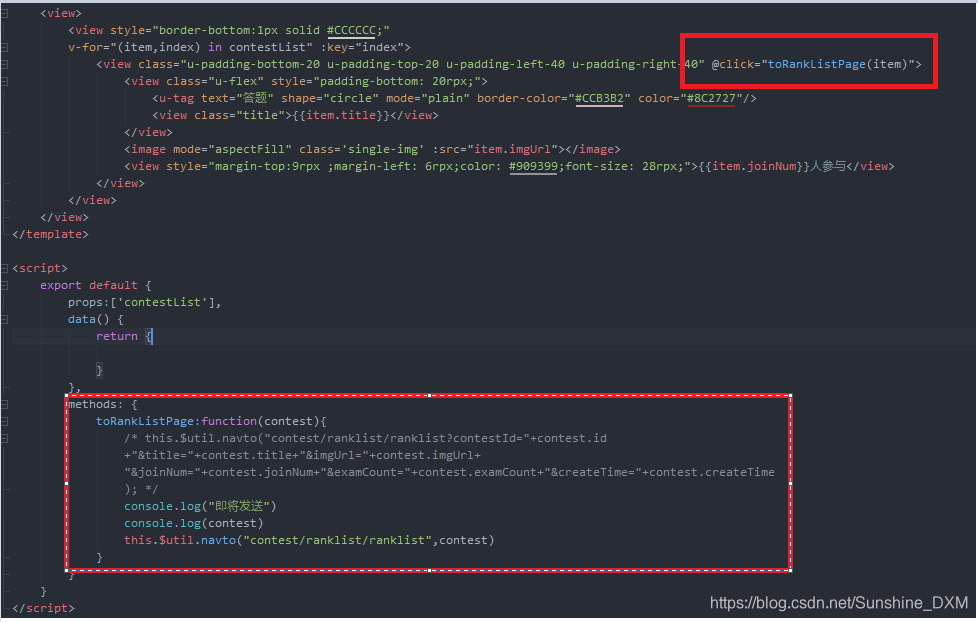This screenshot has width=978, height=622.
Task: Click the :key="index" attribute
Action: [362, 47]
